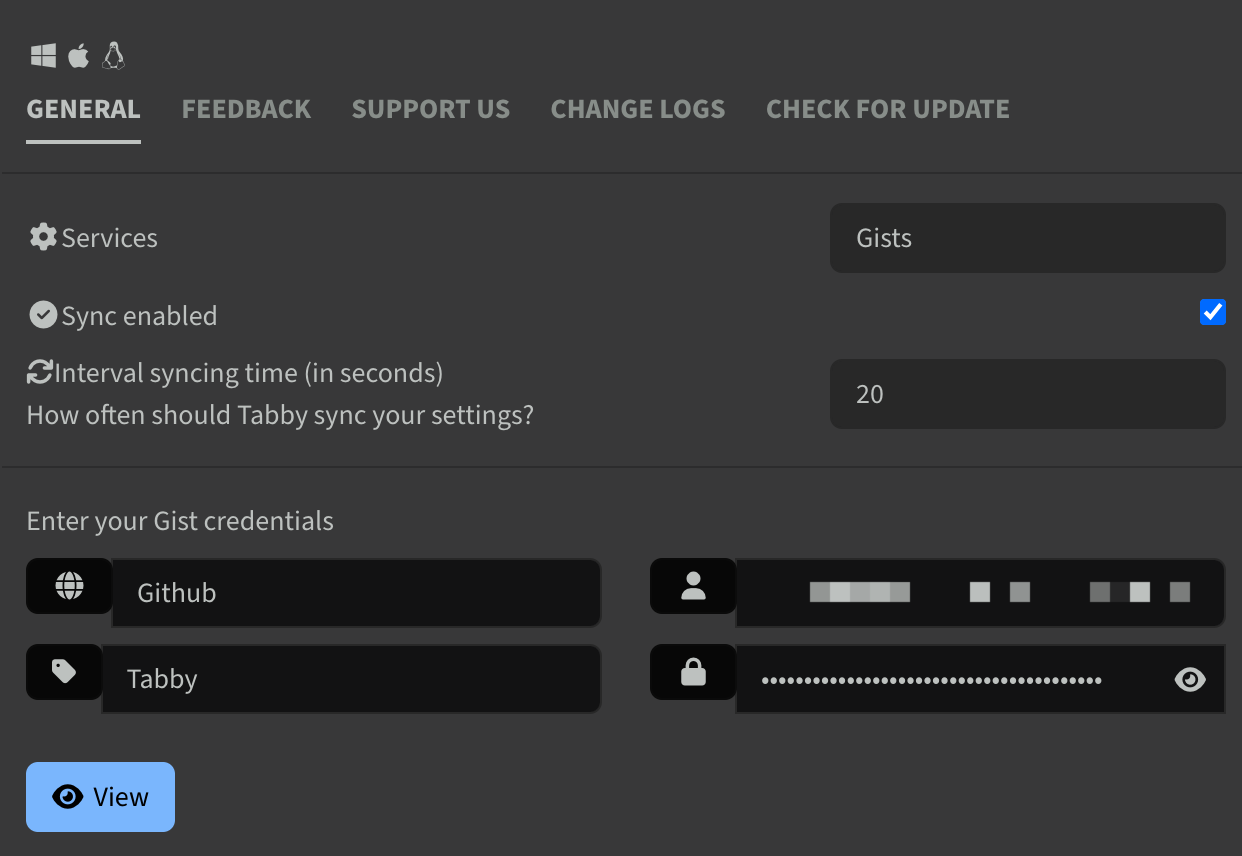
Task: Click the user icon beside username field
Action: [x=693, y=586]
